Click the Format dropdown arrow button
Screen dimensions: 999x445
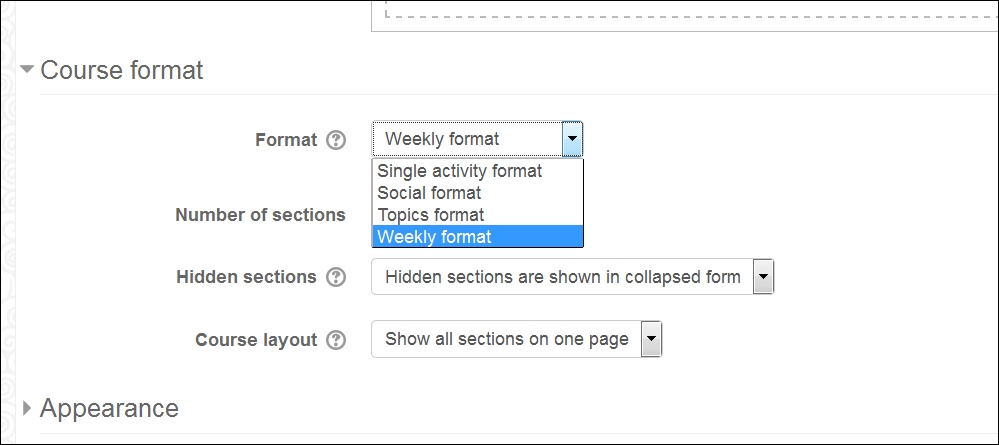pyautogui.click(x=571, y=139)
